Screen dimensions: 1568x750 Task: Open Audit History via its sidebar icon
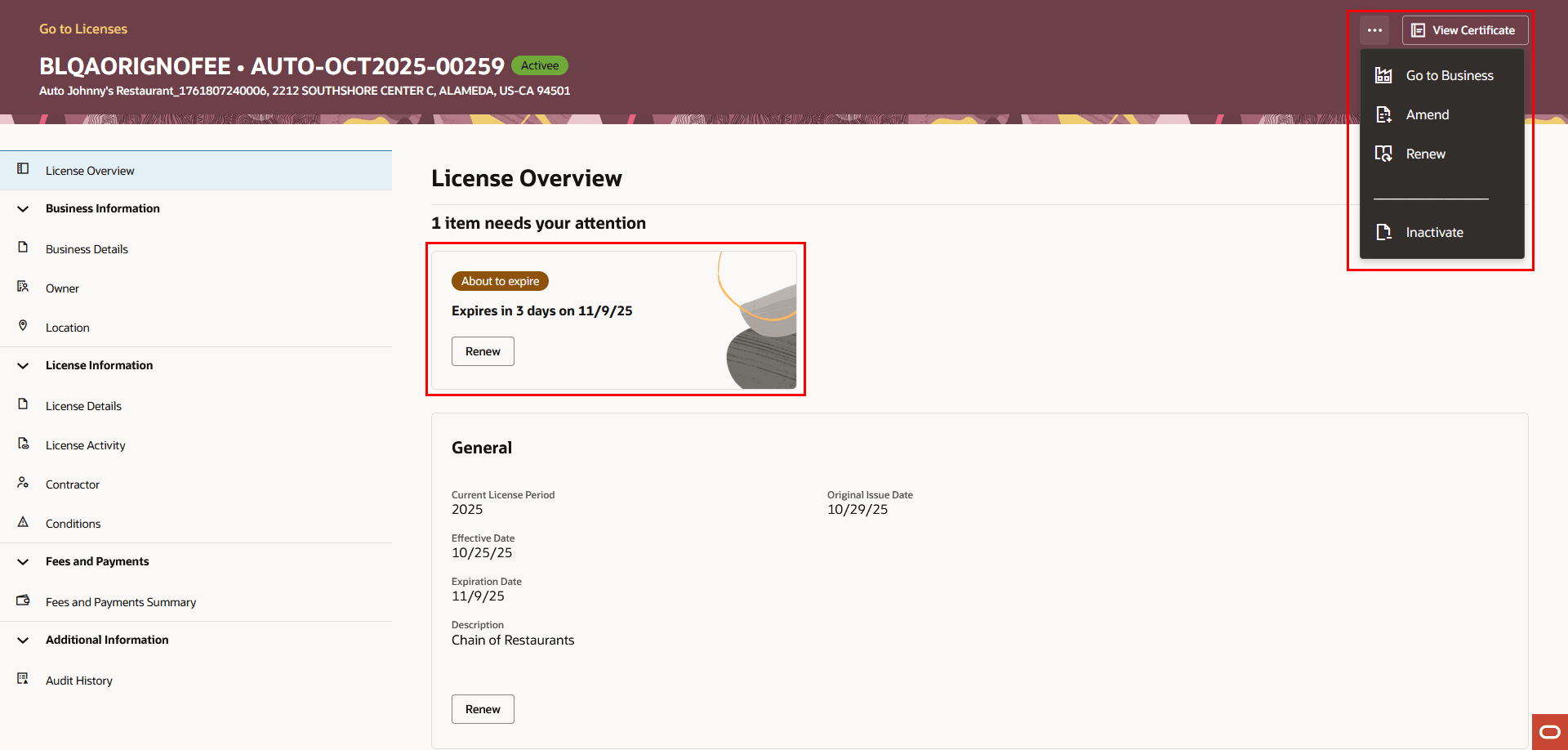pos(24,679)
